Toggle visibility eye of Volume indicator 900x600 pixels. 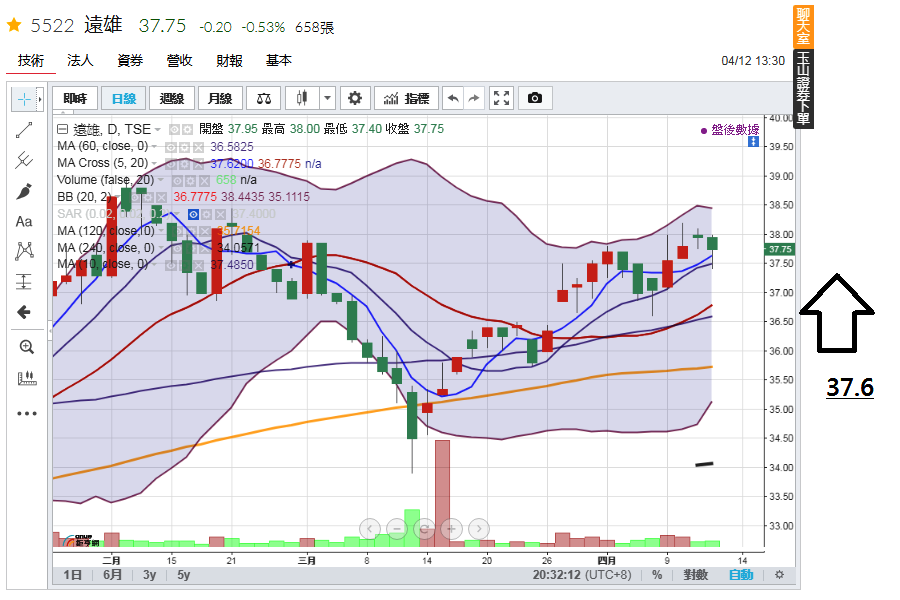[177, 181]
